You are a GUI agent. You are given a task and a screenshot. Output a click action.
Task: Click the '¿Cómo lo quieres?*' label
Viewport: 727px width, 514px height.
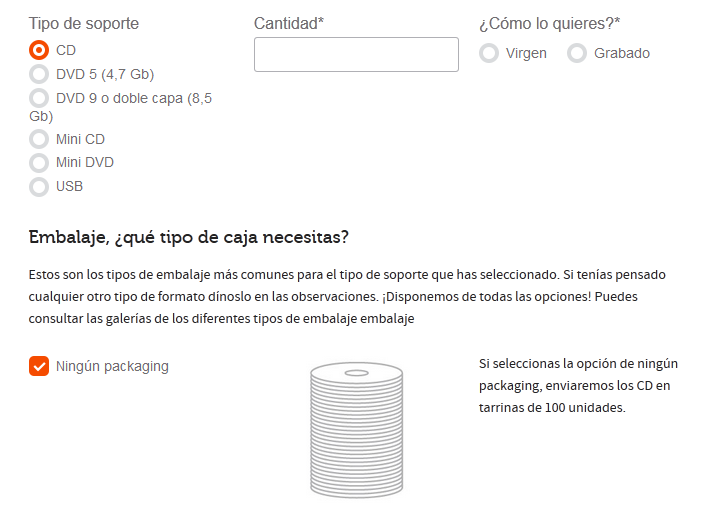point(549,24)
